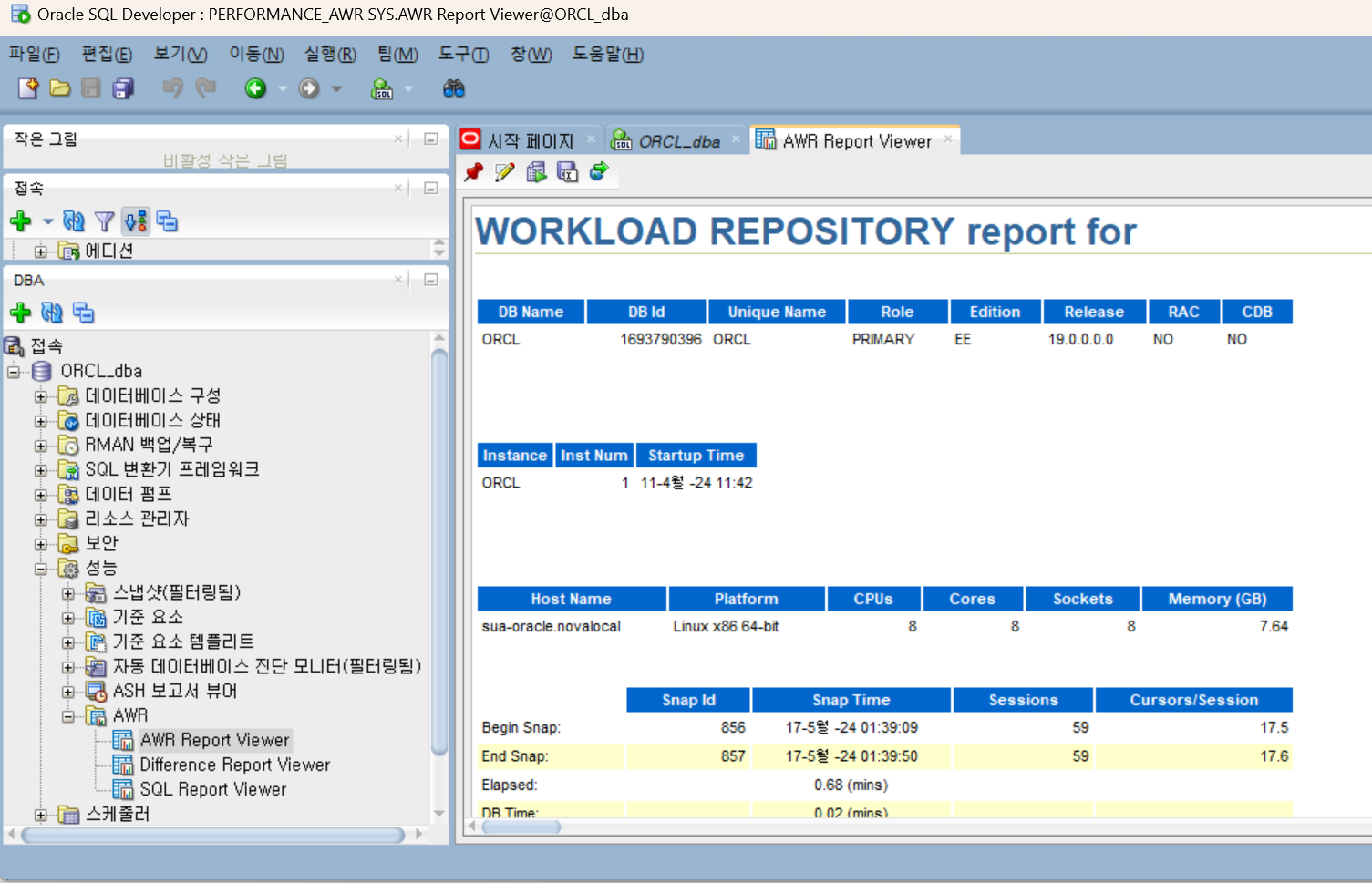Viewport: 1372px width, 883px height.
Task: Switch to the 시작 페이지 tab
Action: pos(530,140)
